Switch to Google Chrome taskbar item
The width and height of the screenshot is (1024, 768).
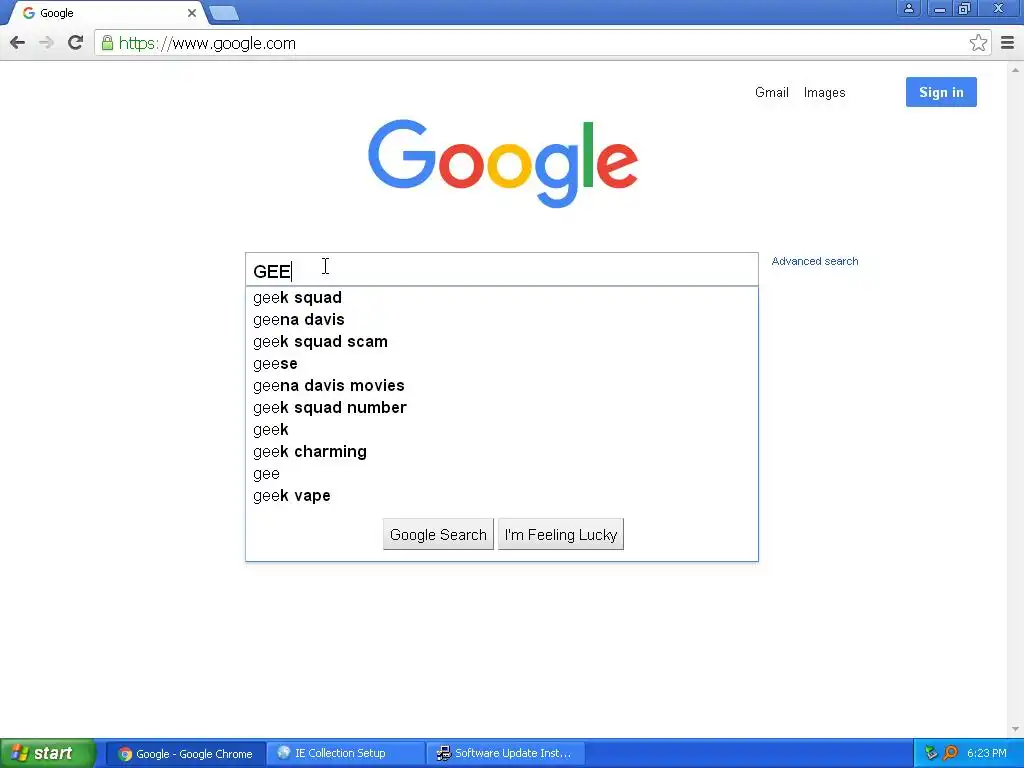(186, 754)
